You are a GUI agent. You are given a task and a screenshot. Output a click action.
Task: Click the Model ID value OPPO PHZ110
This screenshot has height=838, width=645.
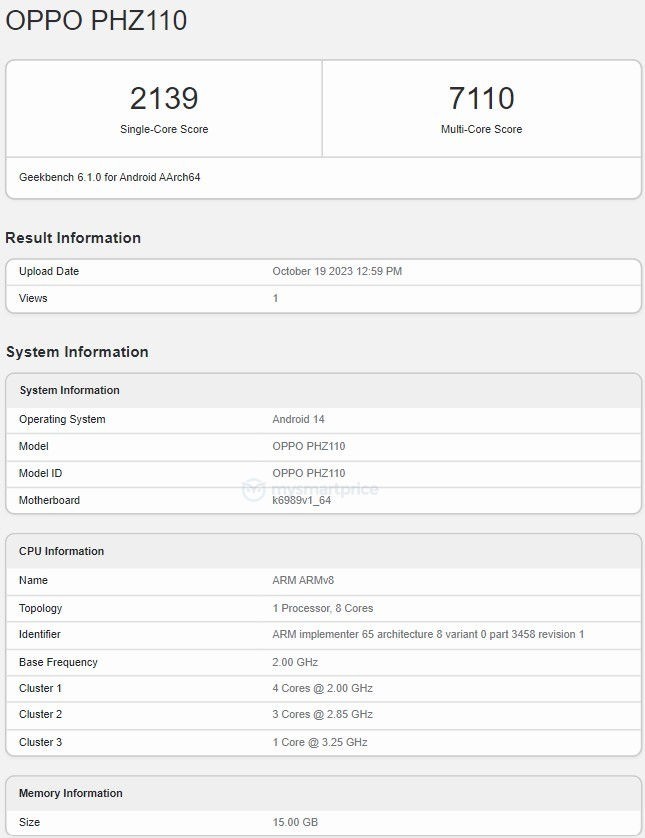[x=308, y=473]
